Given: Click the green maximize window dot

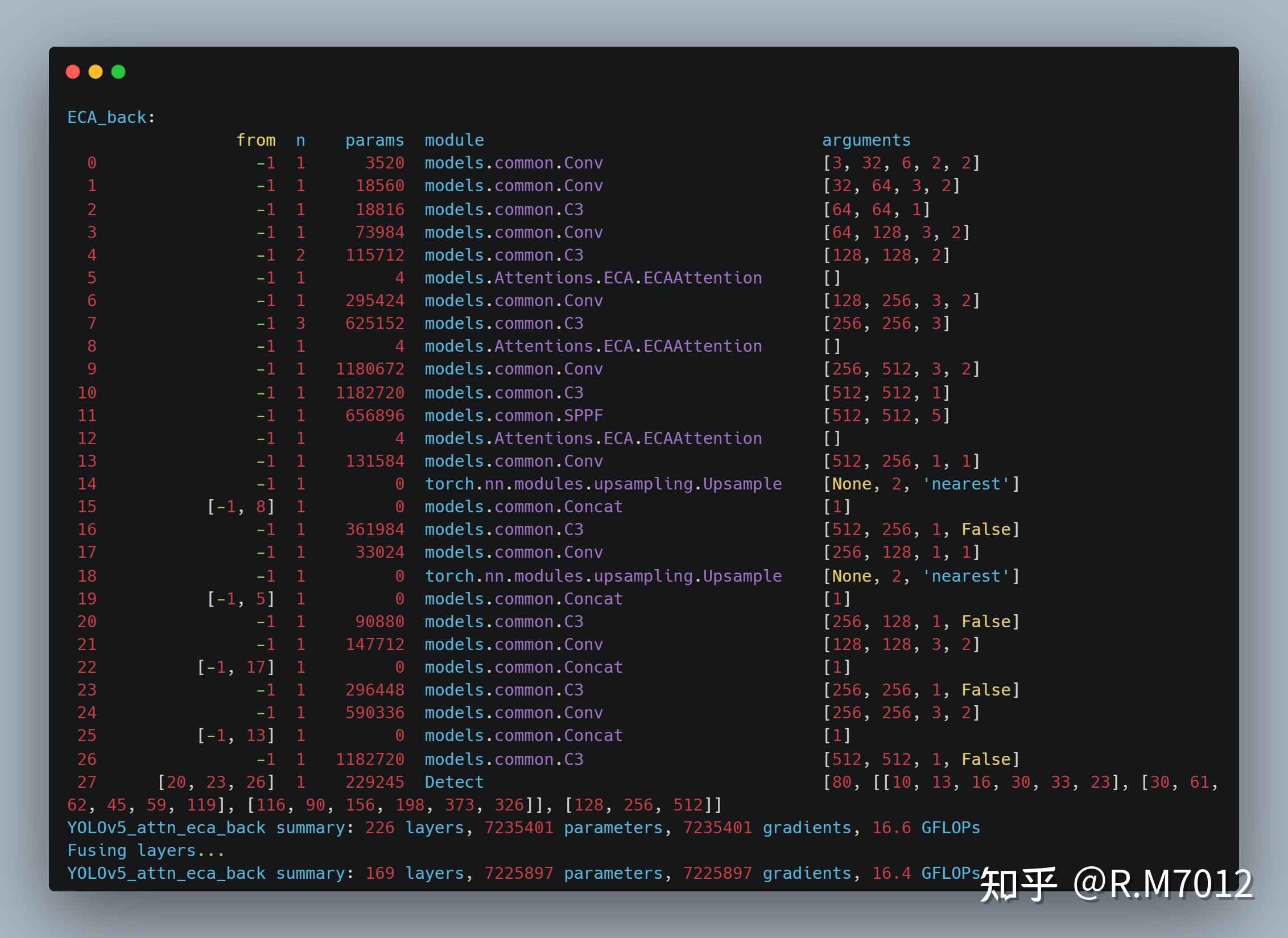Looking at the screenshot, I should [118, 72].
